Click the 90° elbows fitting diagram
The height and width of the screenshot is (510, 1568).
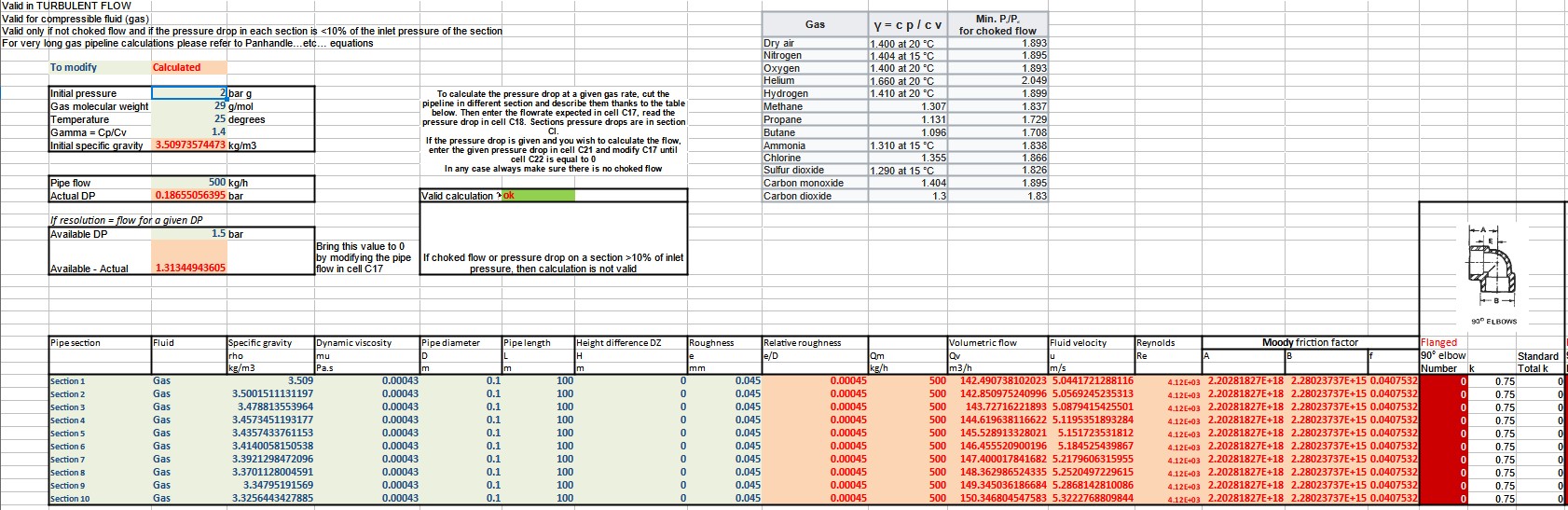[1492, 269]
